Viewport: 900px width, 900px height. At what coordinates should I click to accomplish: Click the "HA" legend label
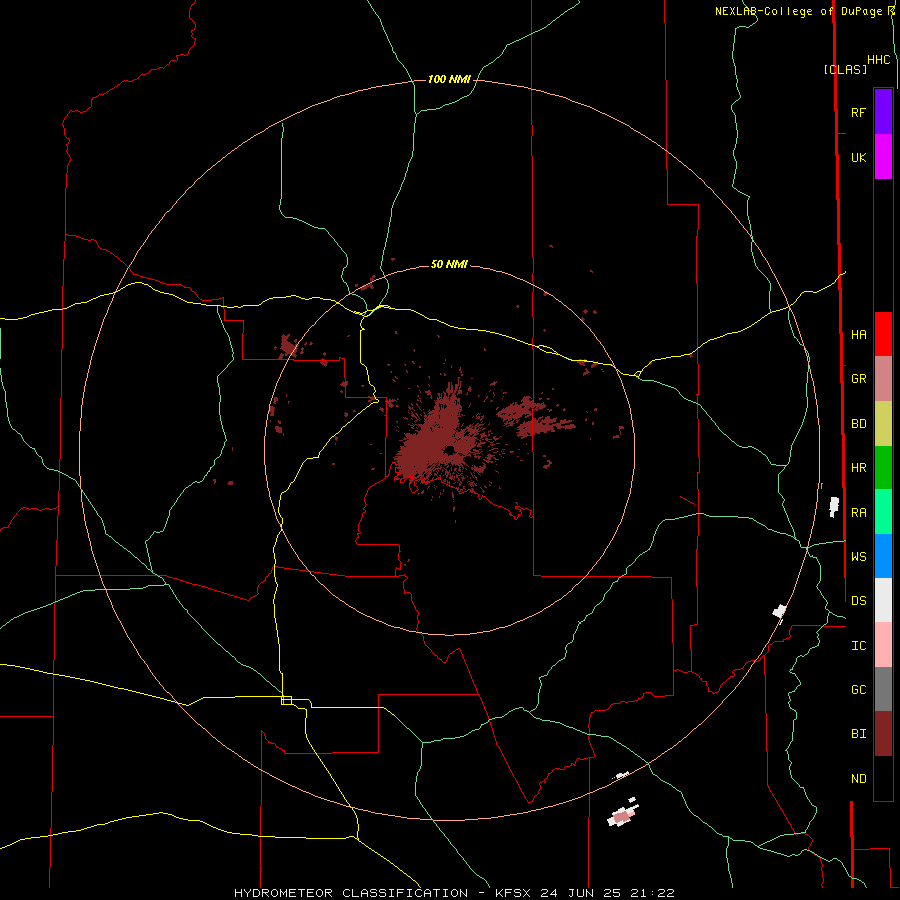click(x=858, y=335)
